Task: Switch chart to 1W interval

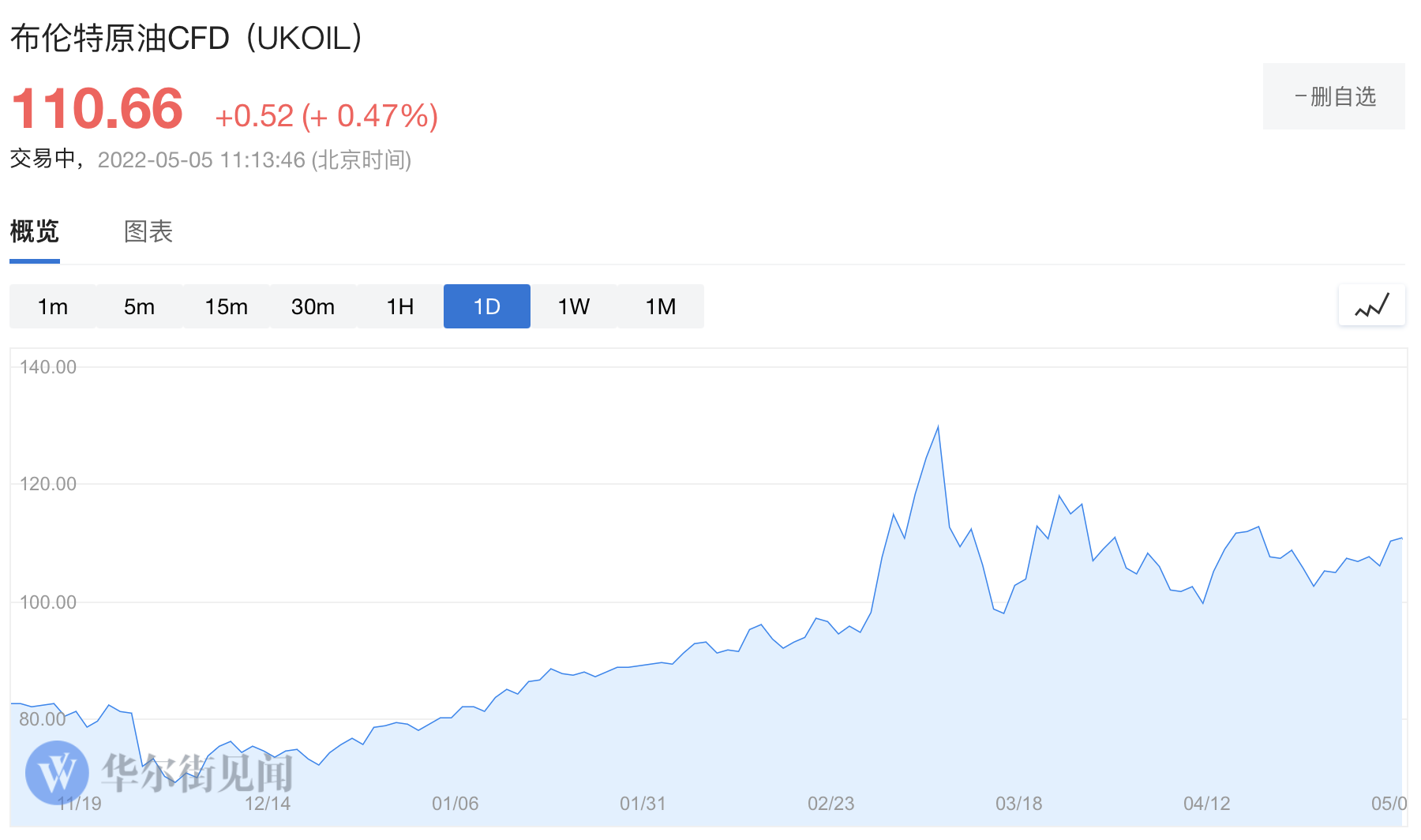Action: [573, 306]
